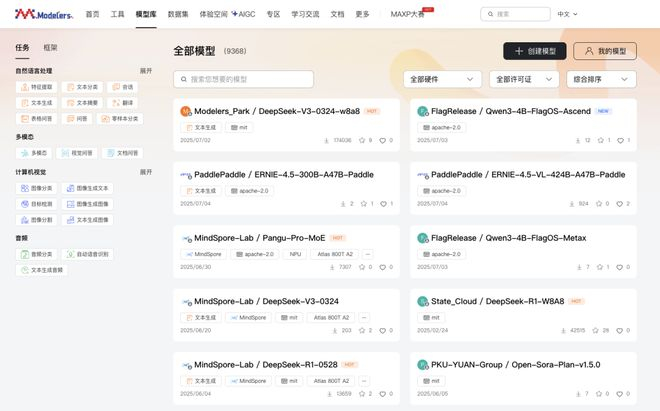
Task: Like the ERNIE-4.5-VL-424B-A47B-Paddle model
Action: (620, 204)
